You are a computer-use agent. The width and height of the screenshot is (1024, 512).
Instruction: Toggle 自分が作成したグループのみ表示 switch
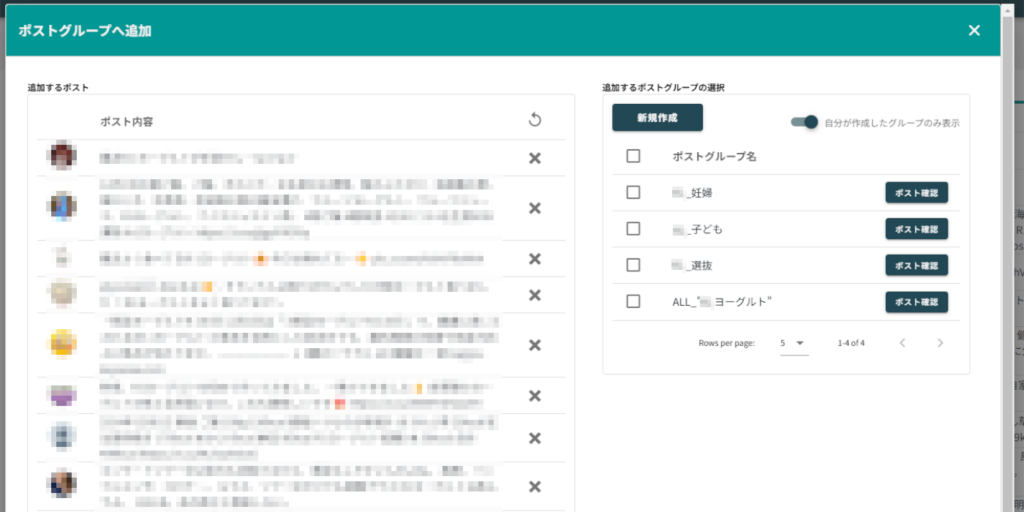pyautogui.click(x=805, y=122)
